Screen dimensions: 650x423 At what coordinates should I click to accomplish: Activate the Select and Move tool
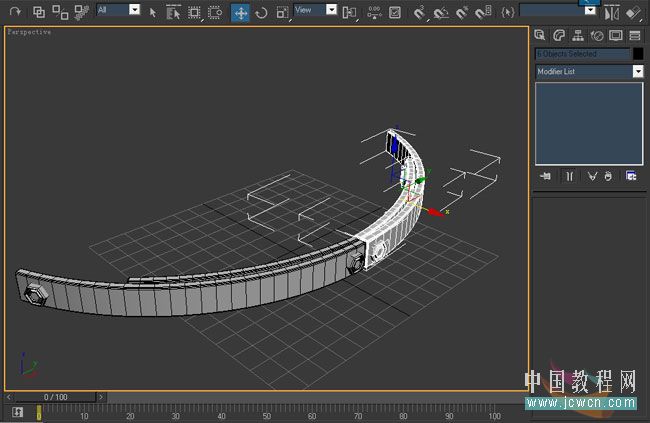[240, 13]
